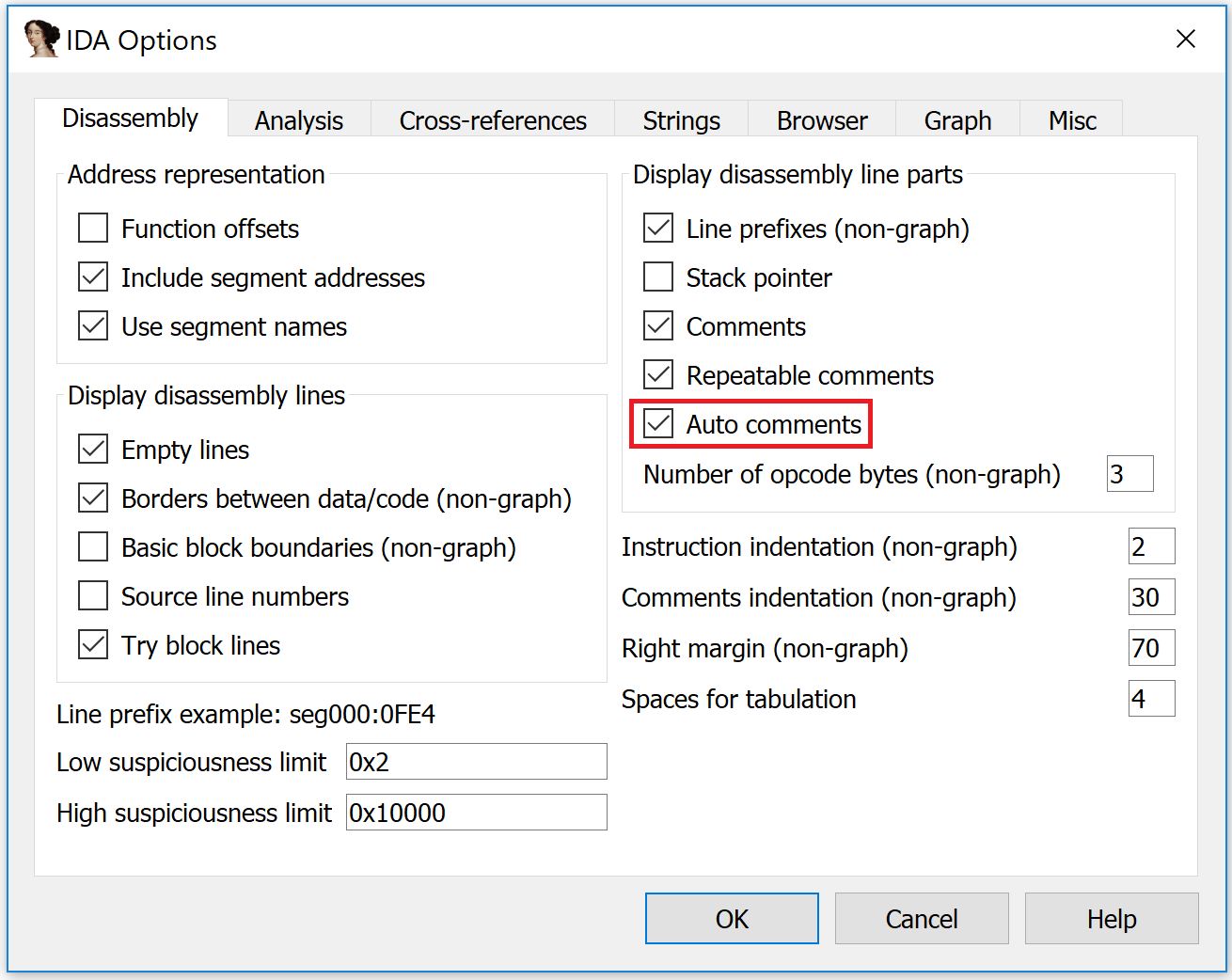Viewport: 1232px width, 980px height.
Task: Toggle Line prefixes (non-graph) checkbox
Action: [x=658, y=229]
